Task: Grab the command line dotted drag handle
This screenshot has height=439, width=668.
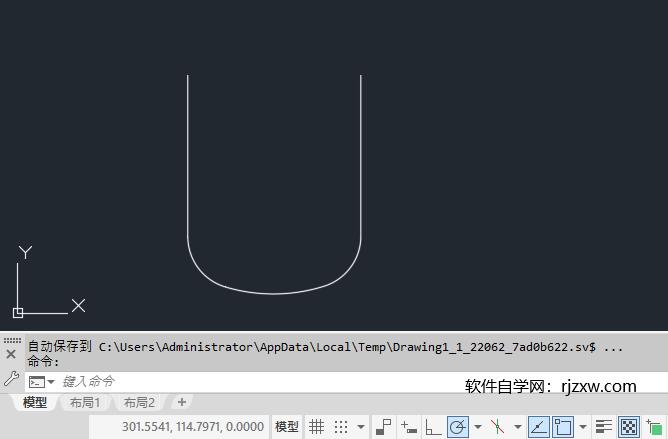Action: pos(12,341)
